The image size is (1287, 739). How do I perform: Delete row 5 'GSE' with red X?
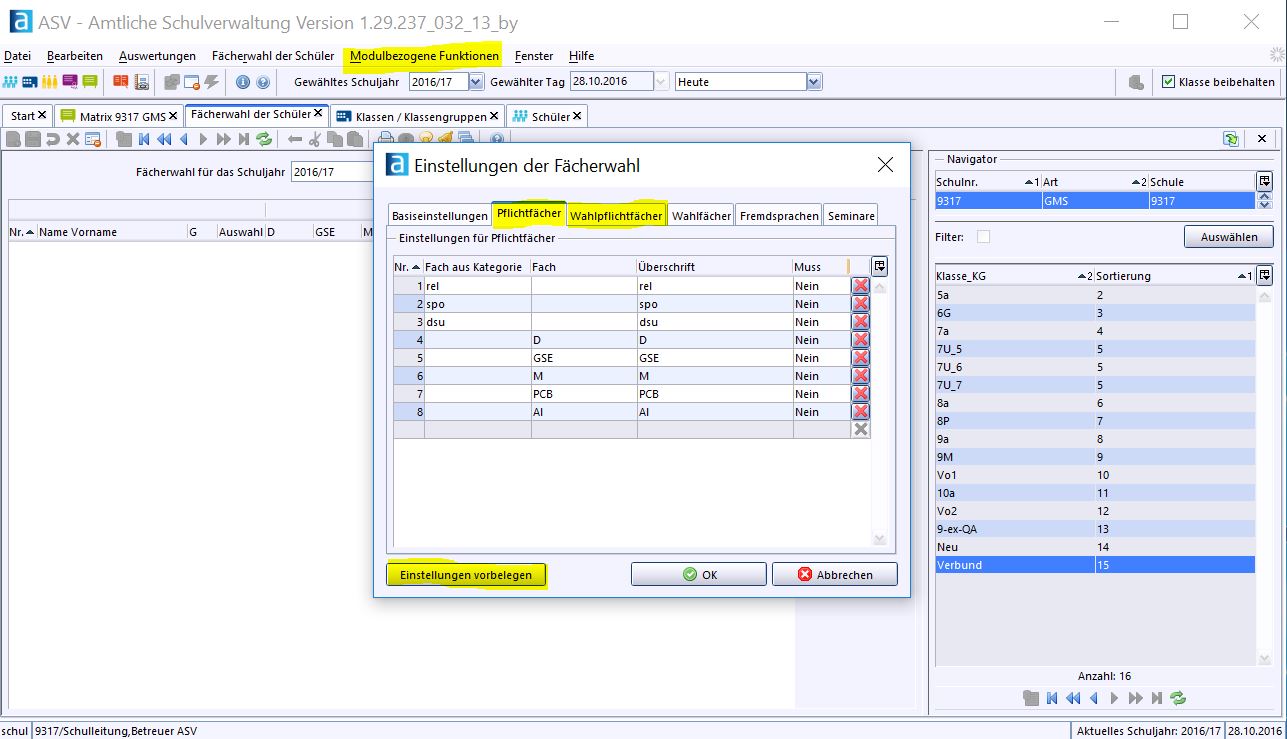[x=860, y=358]
